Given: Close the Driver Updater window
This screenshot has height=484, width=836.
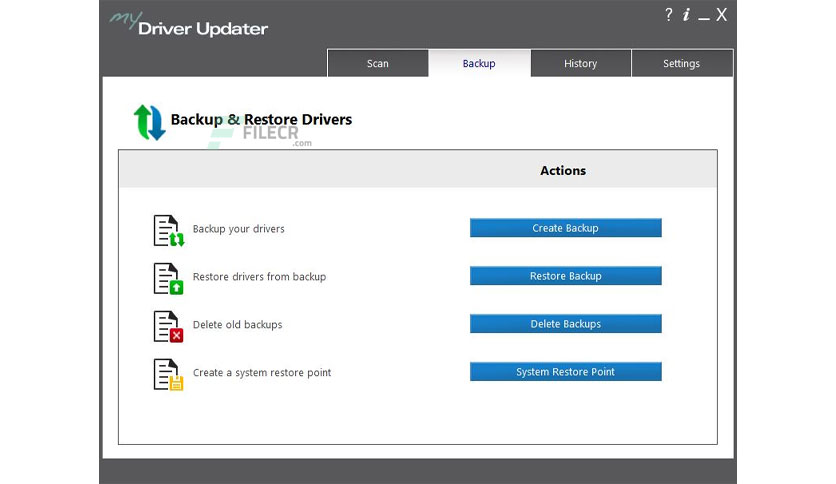Looking at the screenshot, I should [x=721, y=14].
